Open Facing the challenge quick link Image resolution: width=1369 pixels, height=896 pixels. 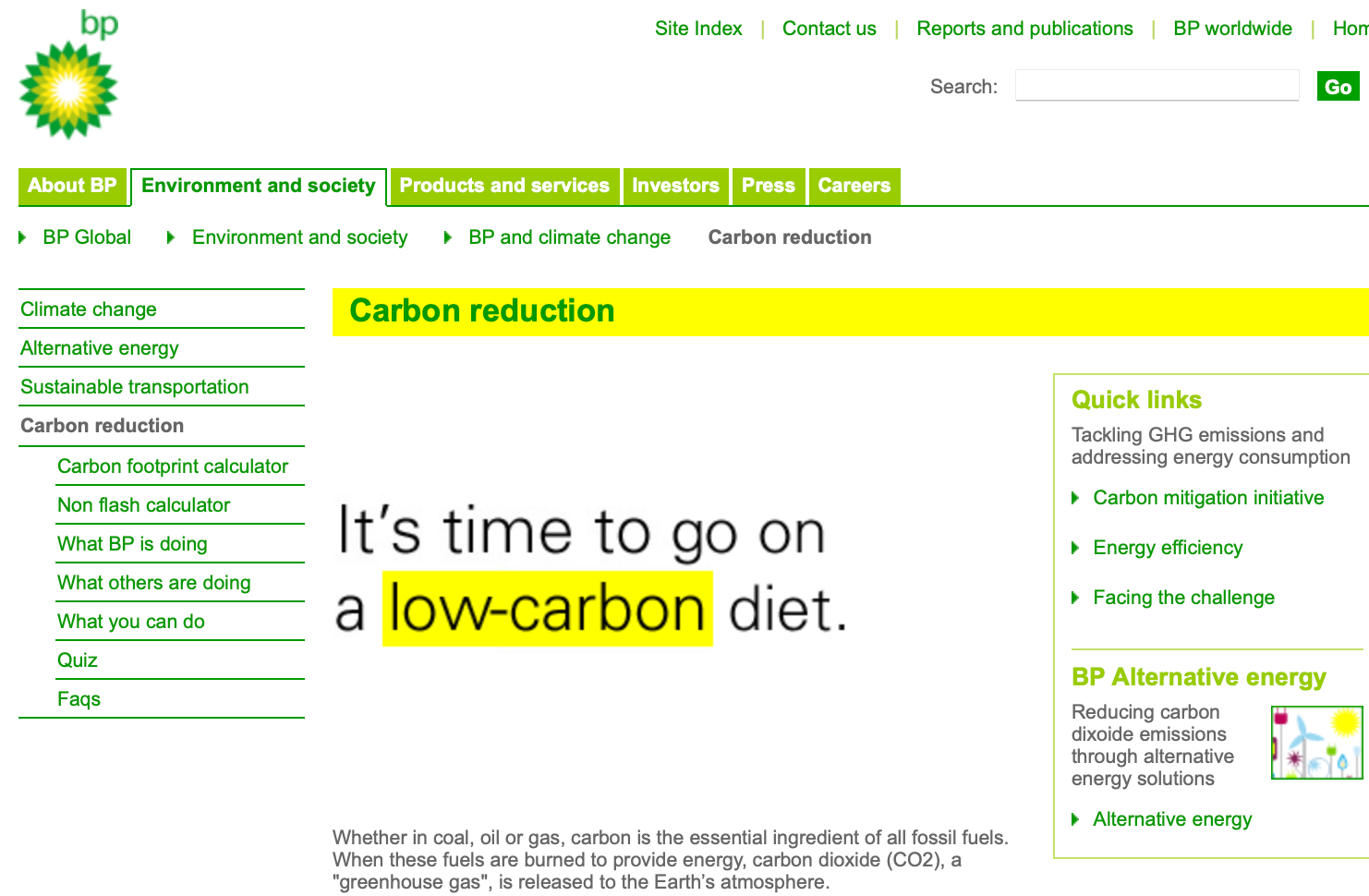[1183, 598]
